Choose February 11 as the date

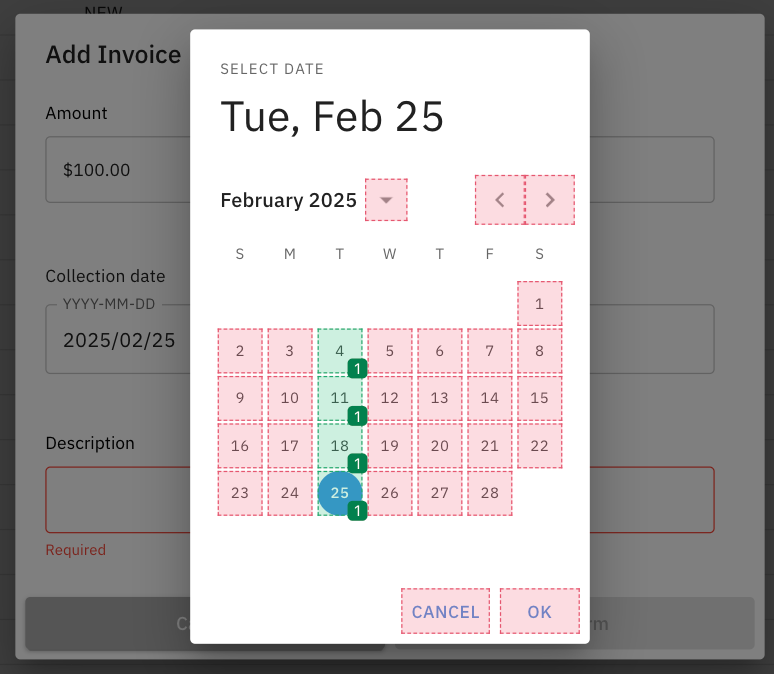point(340,398)
